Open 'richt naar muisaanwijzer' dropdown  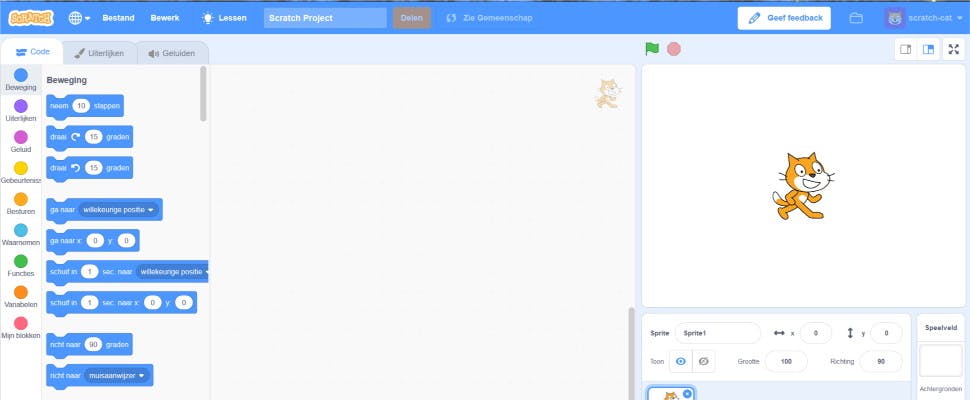[117, 375]
